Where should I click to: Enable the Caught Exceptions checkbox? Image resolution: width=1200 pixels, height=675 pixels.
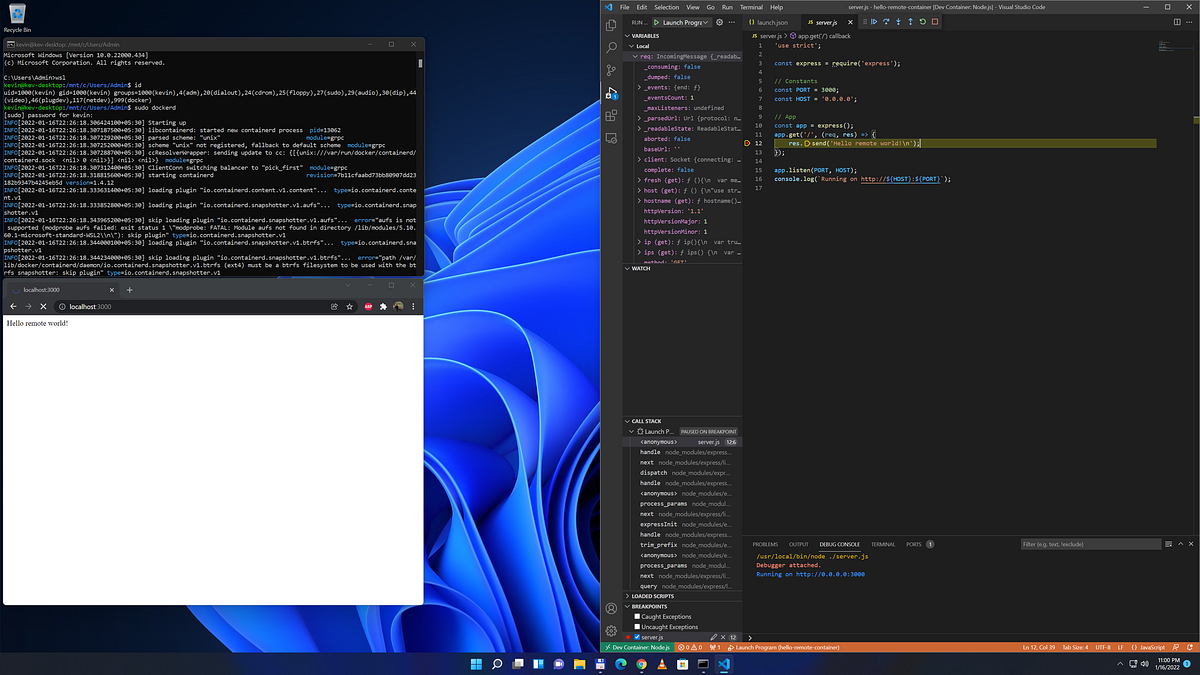click(635, 616)
